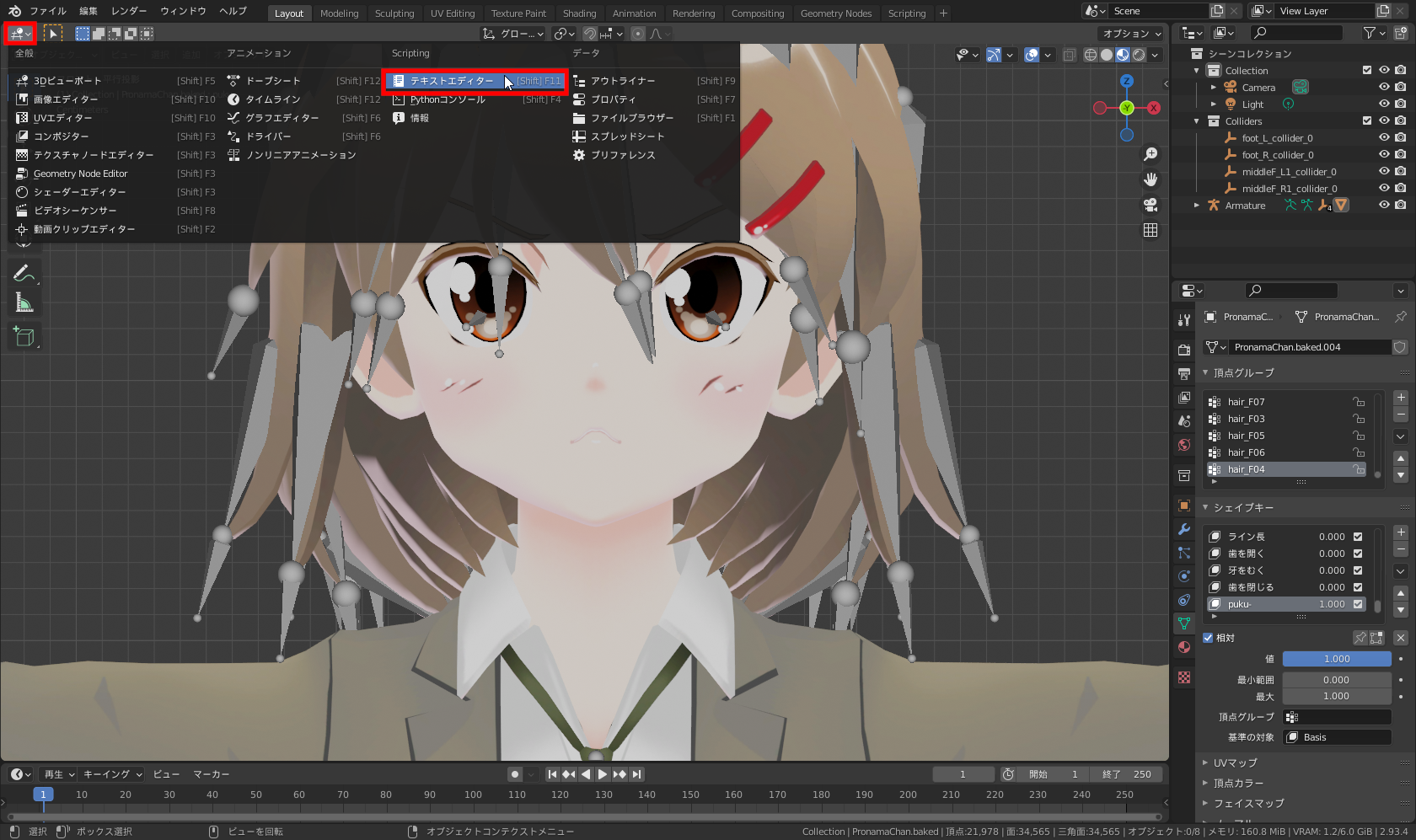The image size is (1416, 840).
Task: Switch to the Shading workspace tab
Action: point(579,13)
